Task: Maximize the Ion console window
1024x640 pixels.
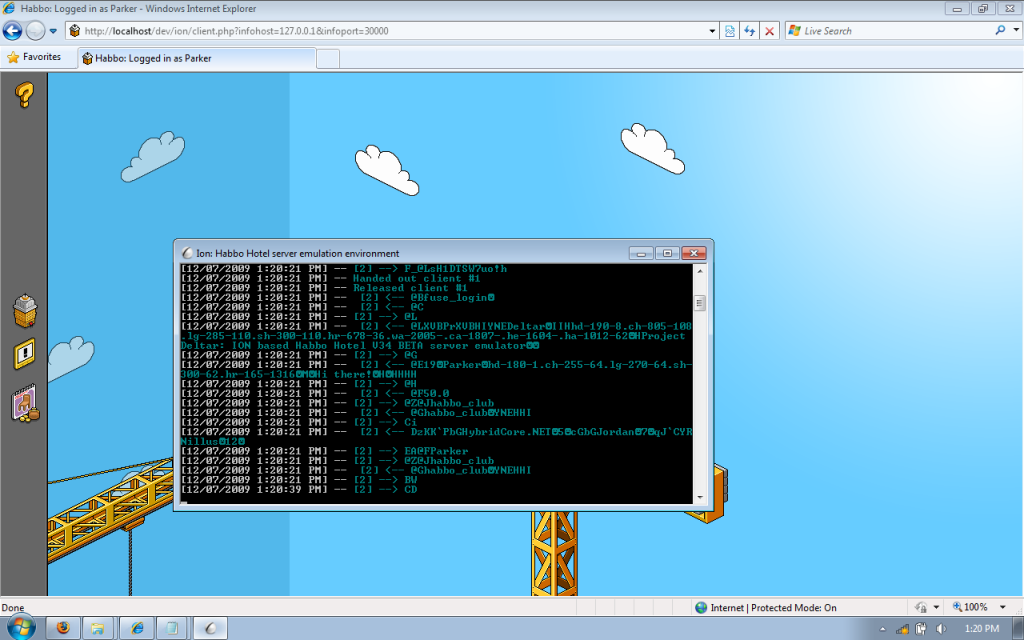Action: click(667, 253)
